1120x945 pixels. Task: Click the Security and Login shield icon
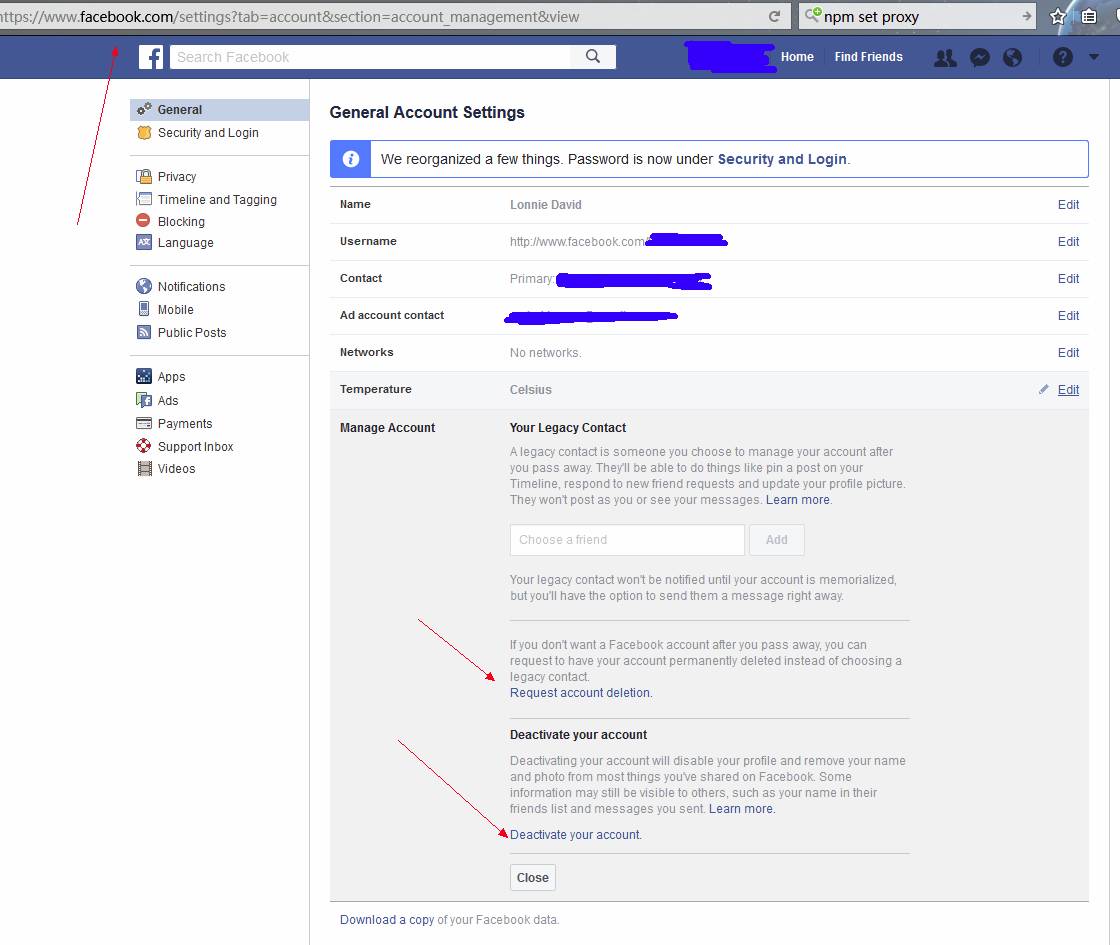[x=144, y=132]
